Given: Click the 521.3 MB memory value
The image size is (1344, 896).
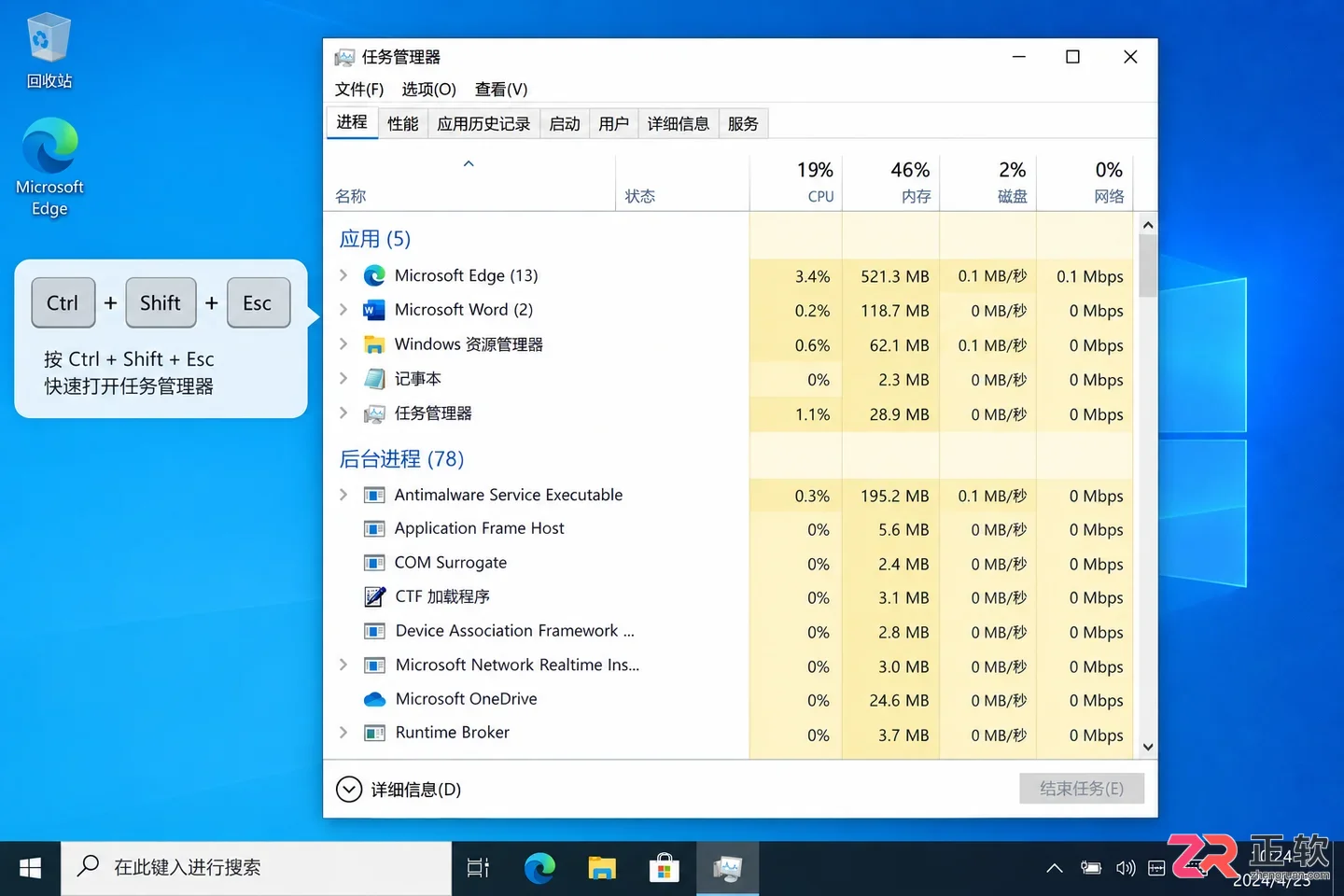Looking at the screenshot, I should [x=895, y=276].
